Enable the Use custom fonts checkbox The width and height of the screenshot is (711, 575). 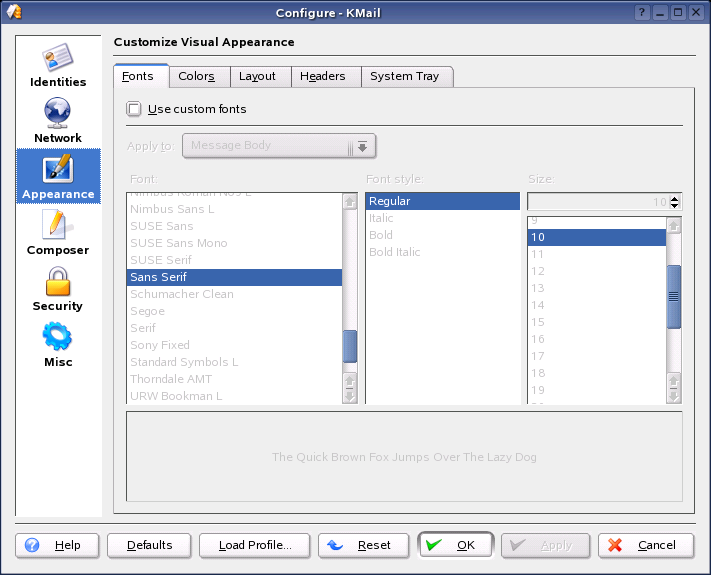click(x=135, y=109)
